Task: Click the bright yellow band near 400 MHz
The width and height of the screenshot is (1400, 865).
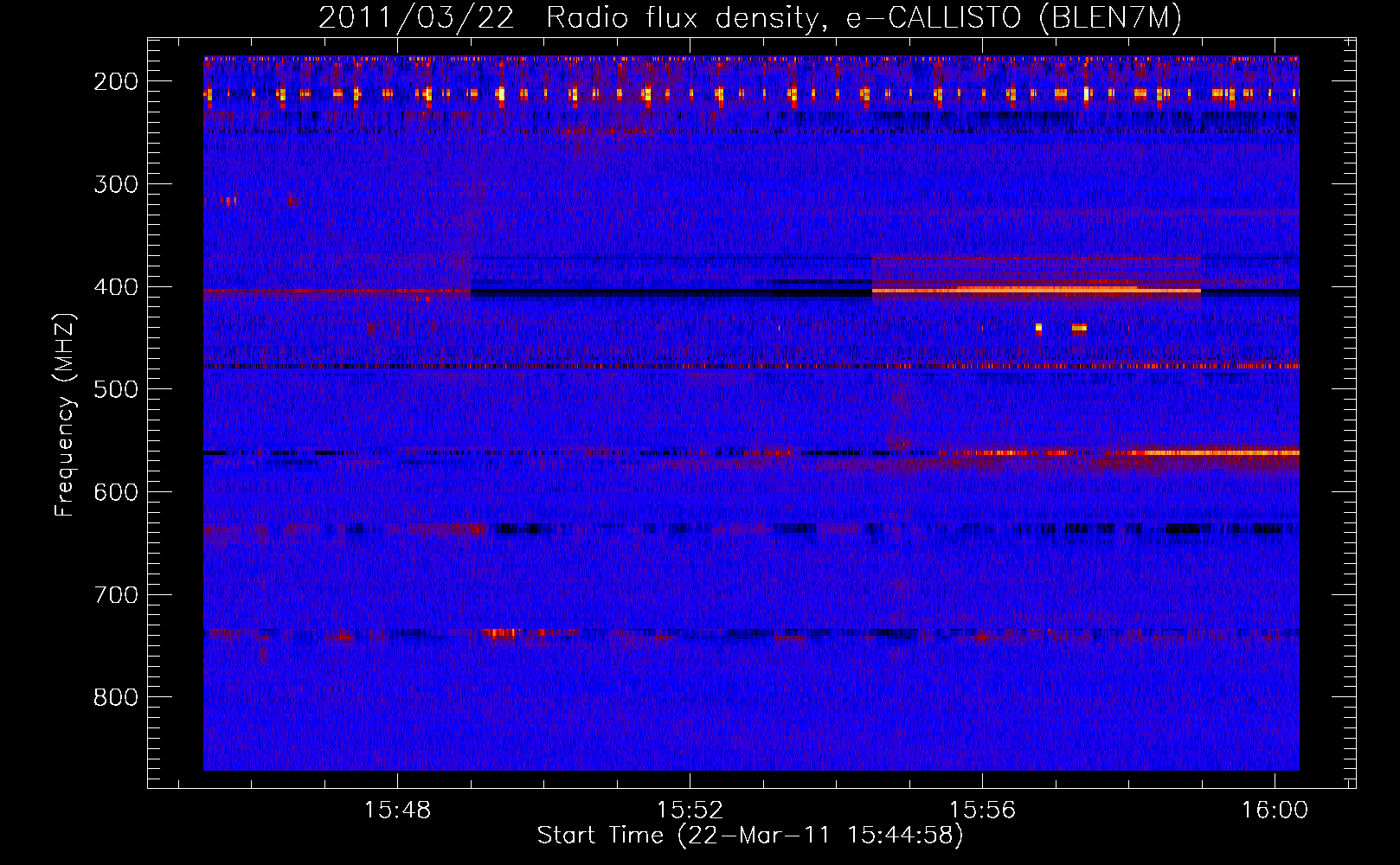Action: pyautogui.click(x=1036, y=290)
